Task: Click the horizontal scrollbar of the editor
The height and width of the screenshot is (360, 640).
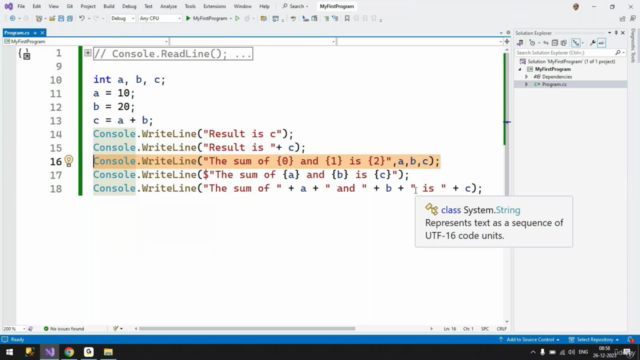Action: [247, 329]
